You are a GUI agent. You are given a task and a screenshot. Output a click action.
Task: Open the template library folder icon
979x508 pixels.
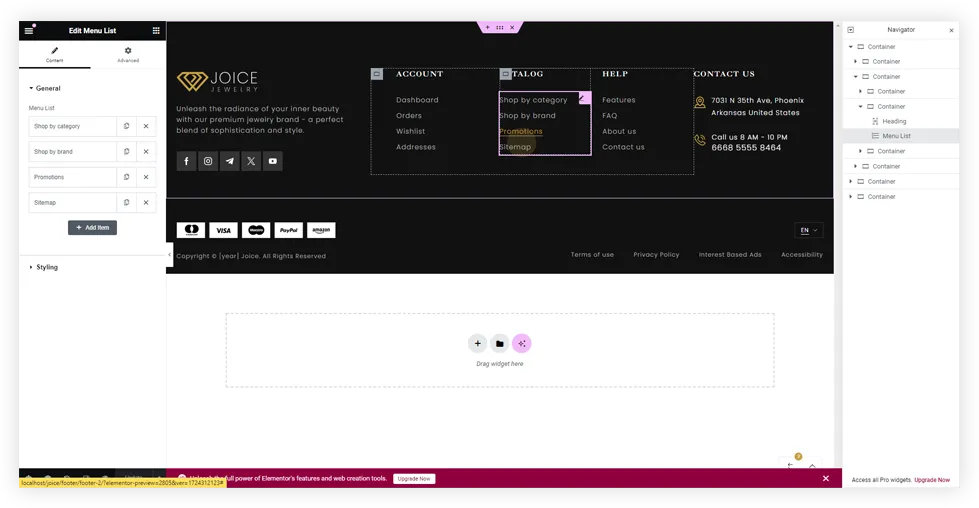(x=499, y=344)
